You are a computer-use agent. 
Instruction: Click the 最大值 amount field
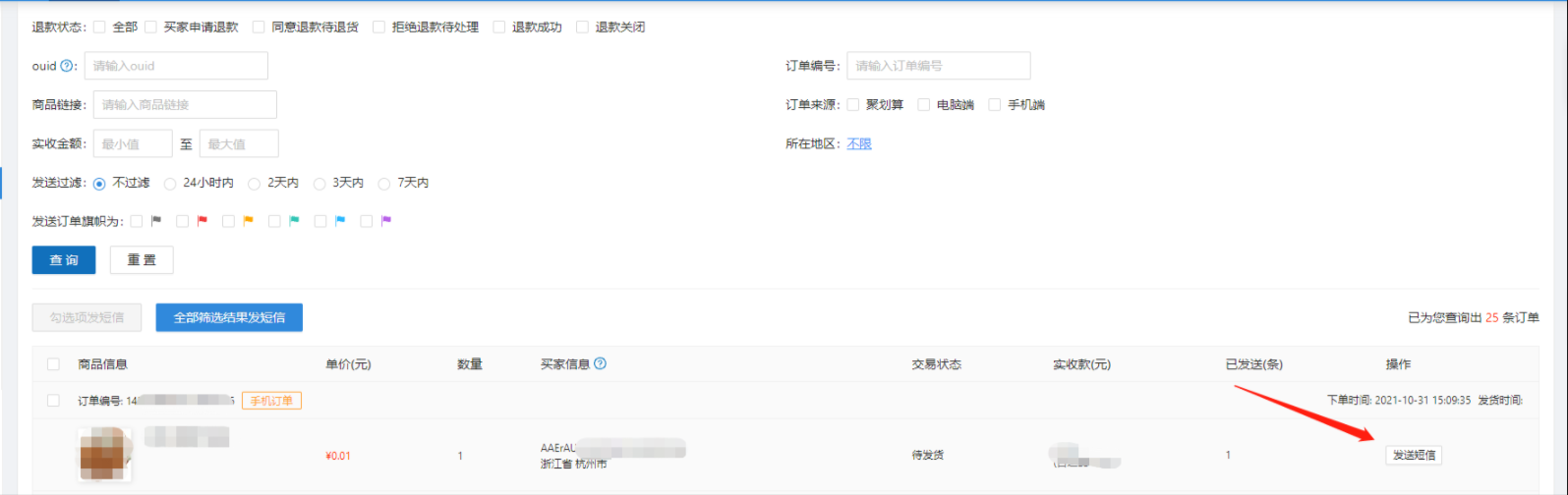click(x=239, y=143)
